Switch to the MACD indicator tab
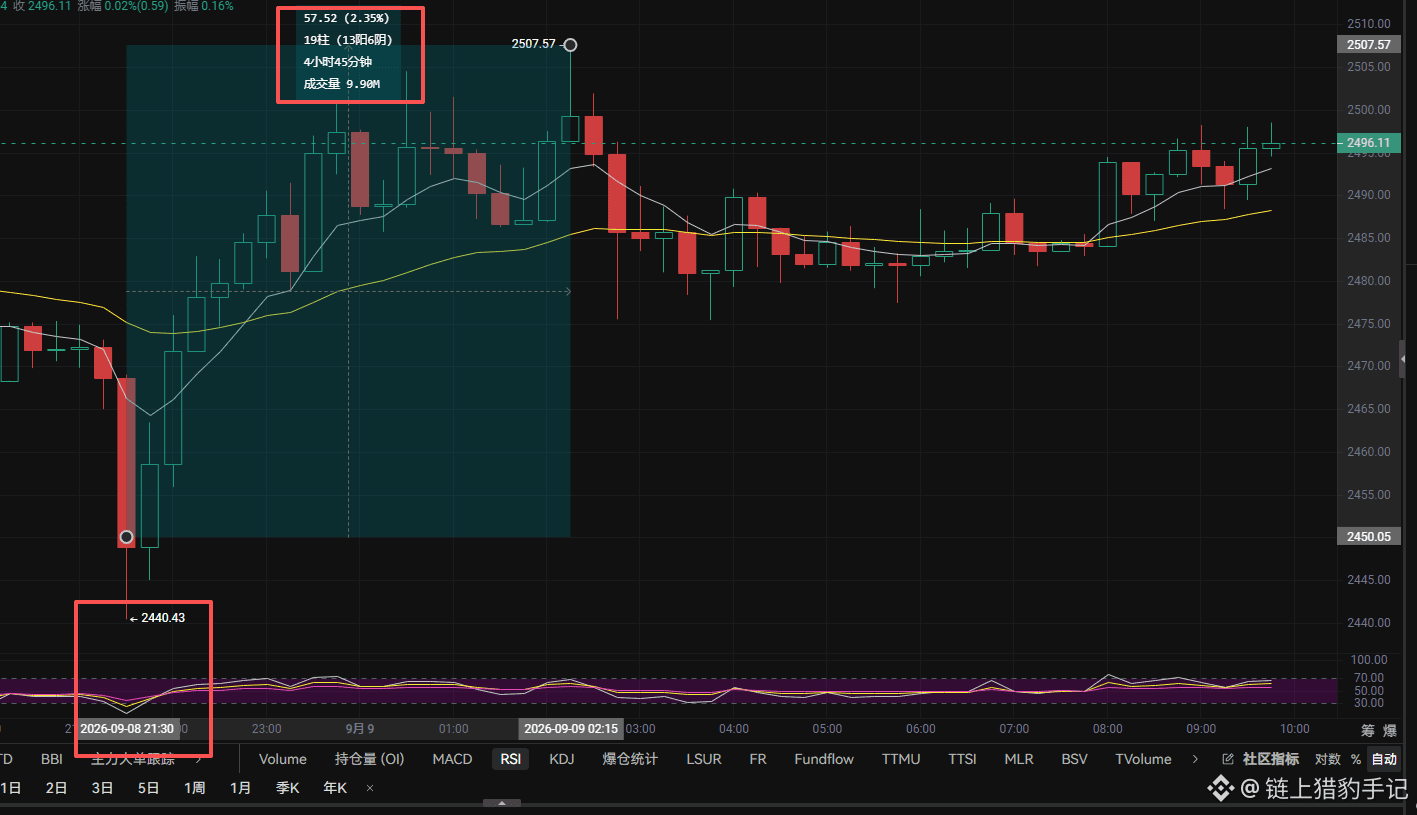 pyautogui.click(x=452, y=759)
